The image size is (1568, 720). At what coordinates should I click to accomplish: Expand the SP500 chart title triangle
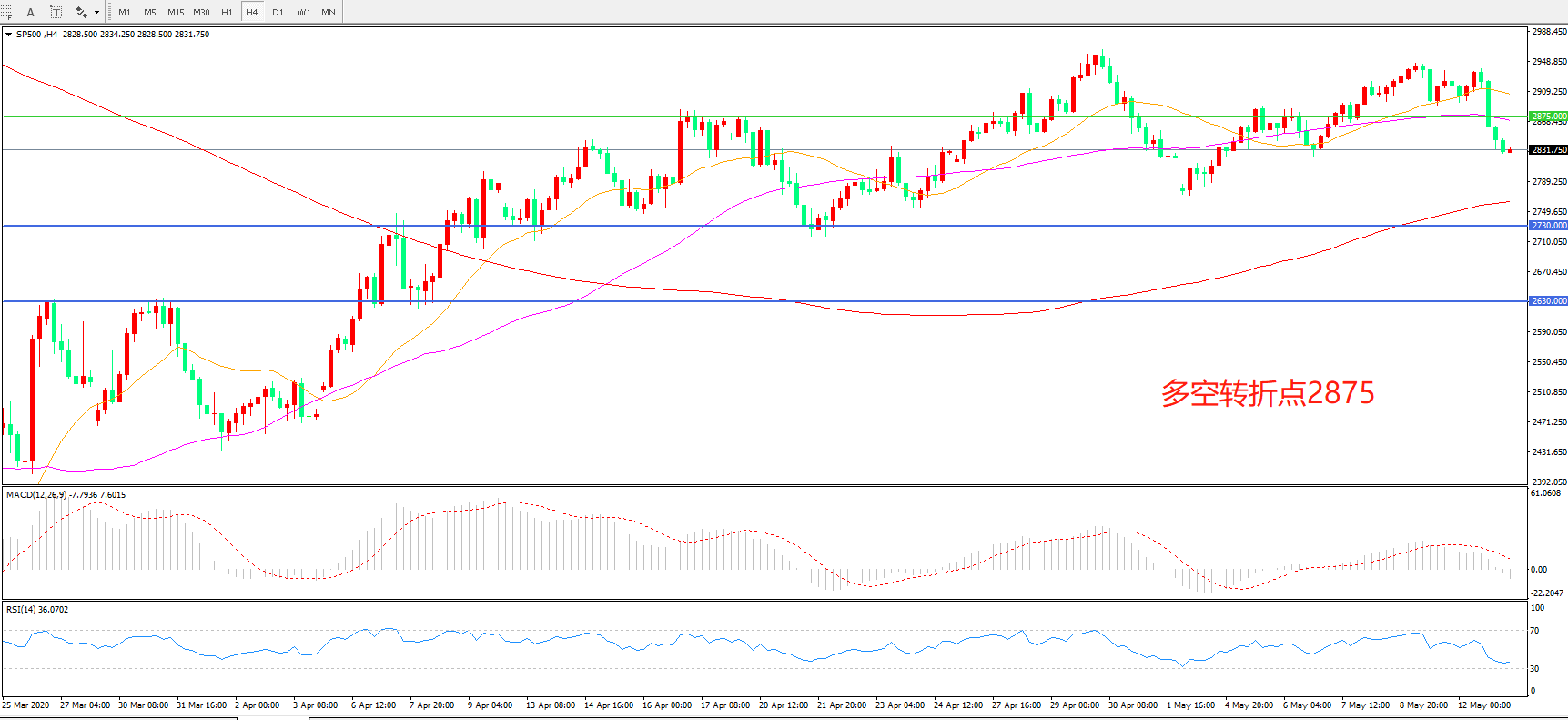(x=8, y=35)
